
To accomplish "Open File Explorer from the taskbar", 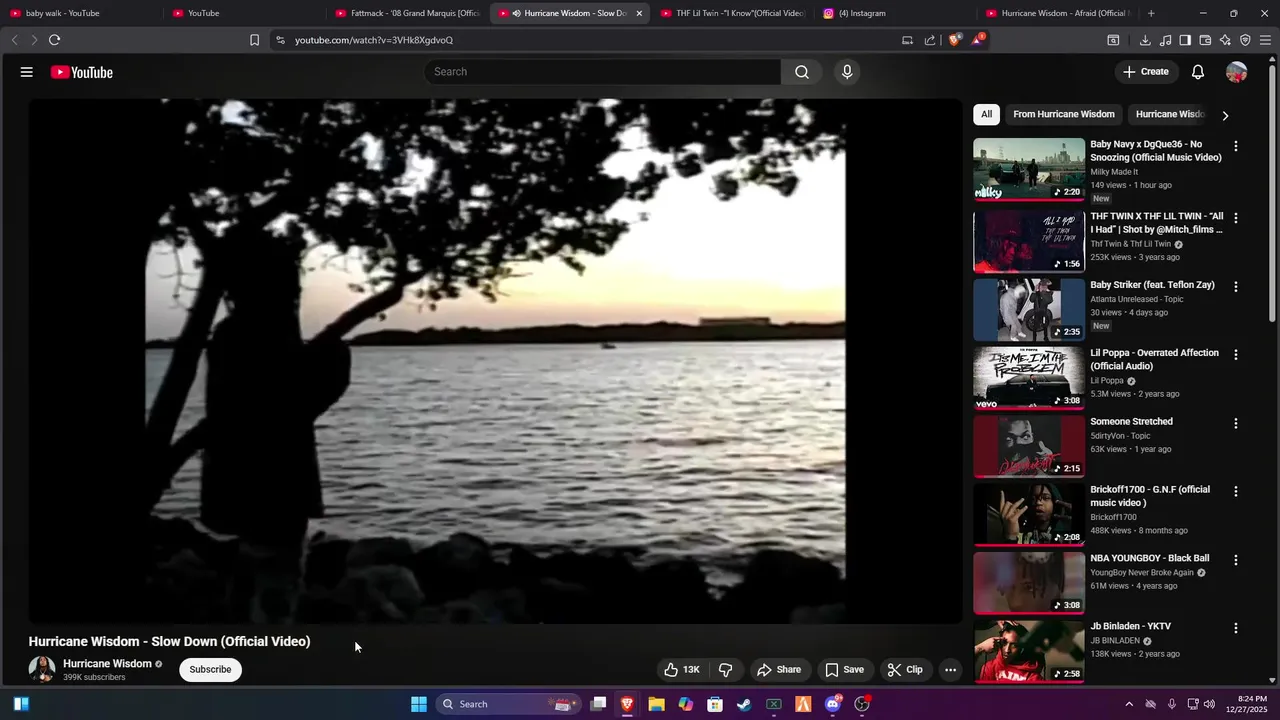I will point(656,704).
